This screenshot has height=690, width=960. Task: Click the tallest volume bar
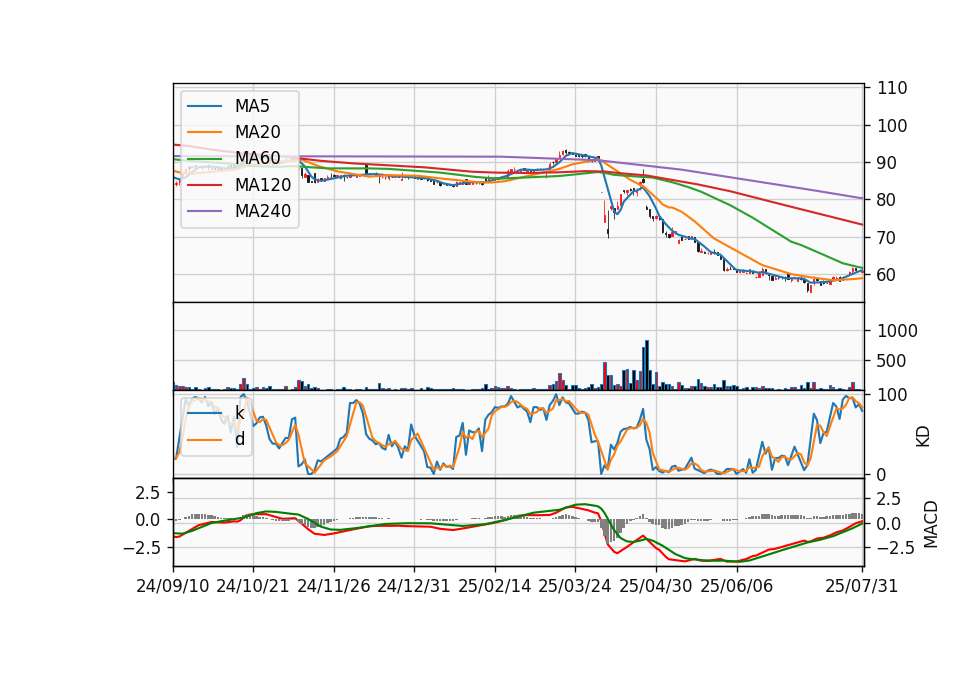point(647,366)
